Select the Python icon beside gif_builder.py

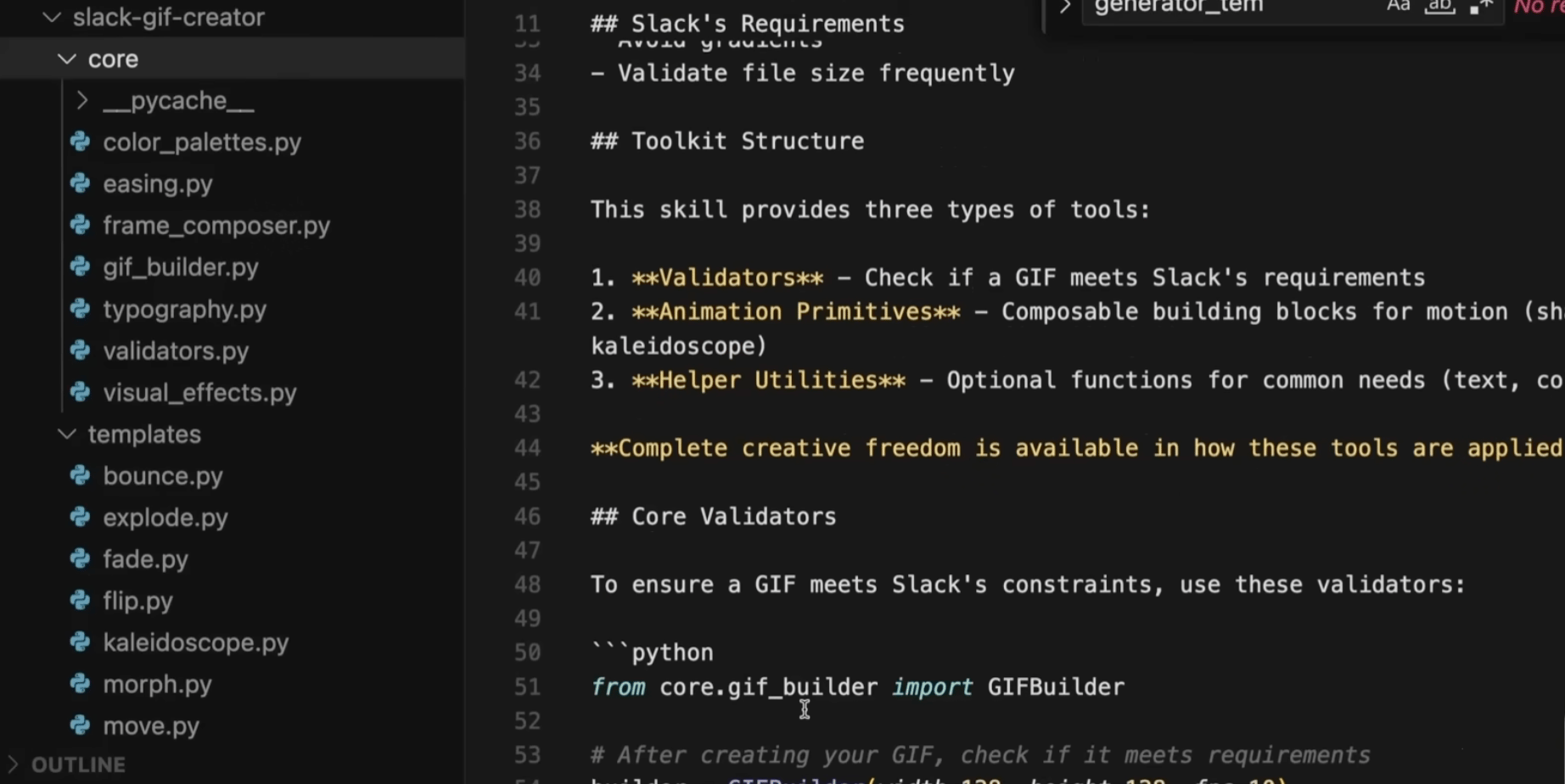pyautogui.click(x=81, y=267)
